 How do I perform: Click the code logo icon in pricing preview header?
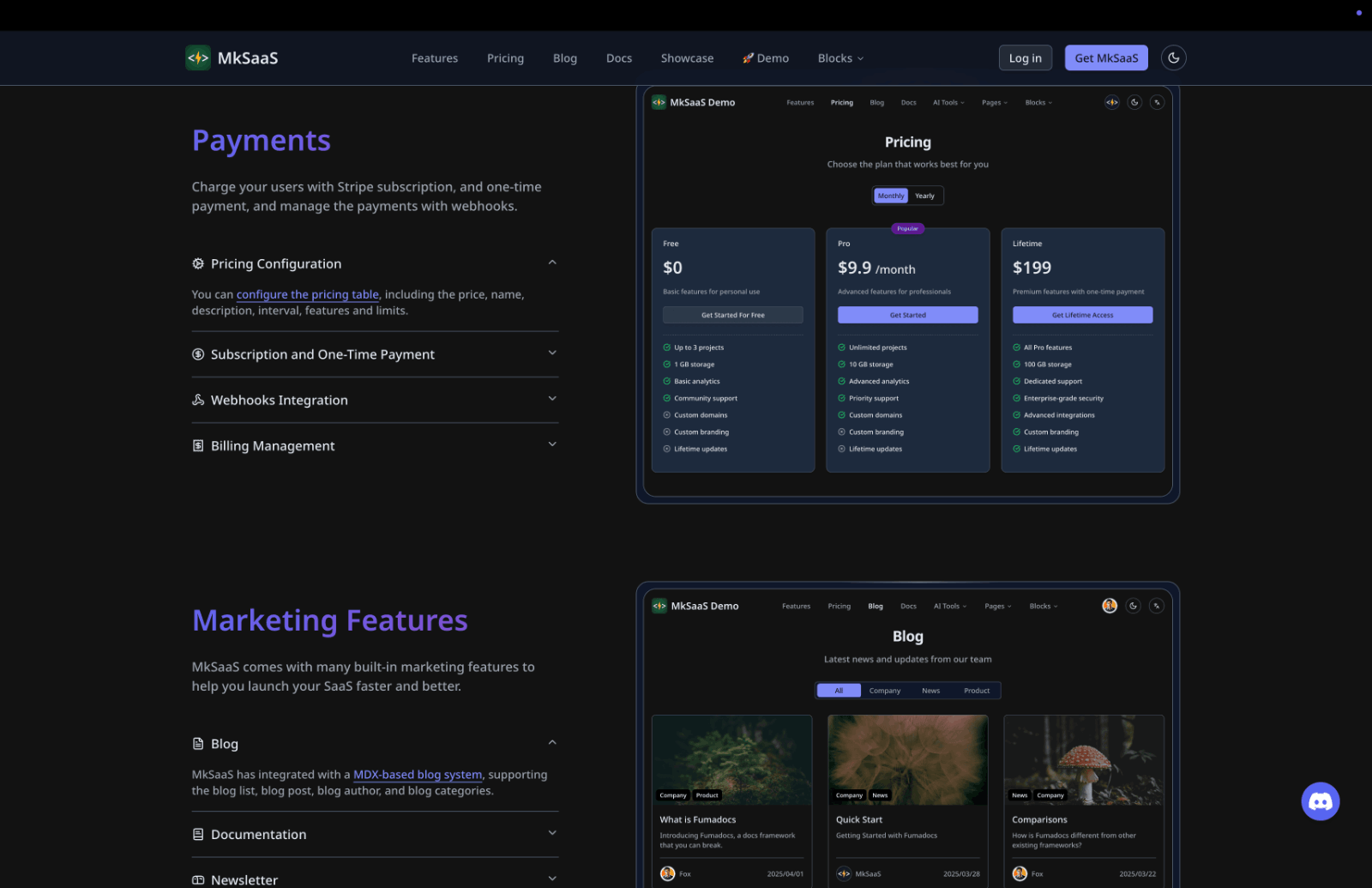[x=1111, y=102]
